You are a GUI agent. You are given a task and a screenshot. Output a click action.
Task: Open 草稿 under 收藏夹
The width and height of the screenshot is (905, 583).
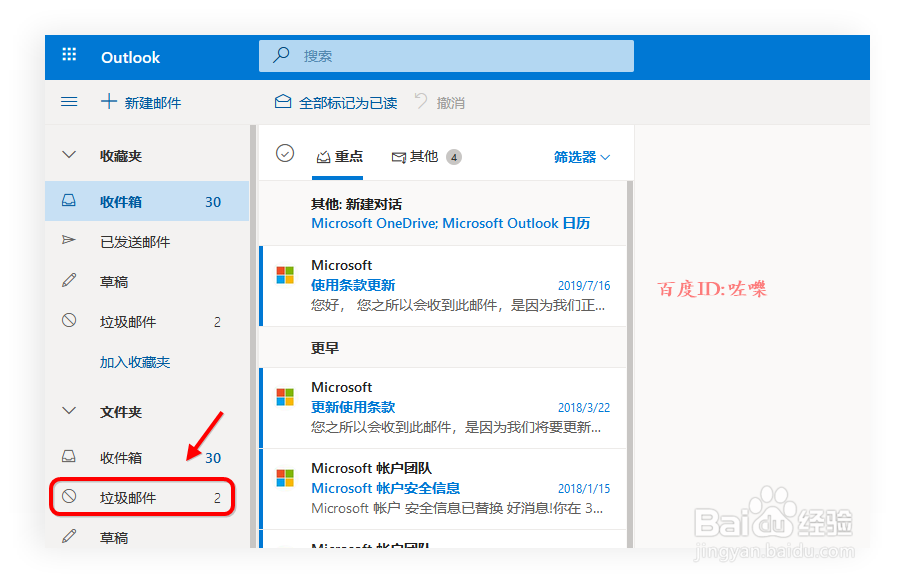pos(147,281)
